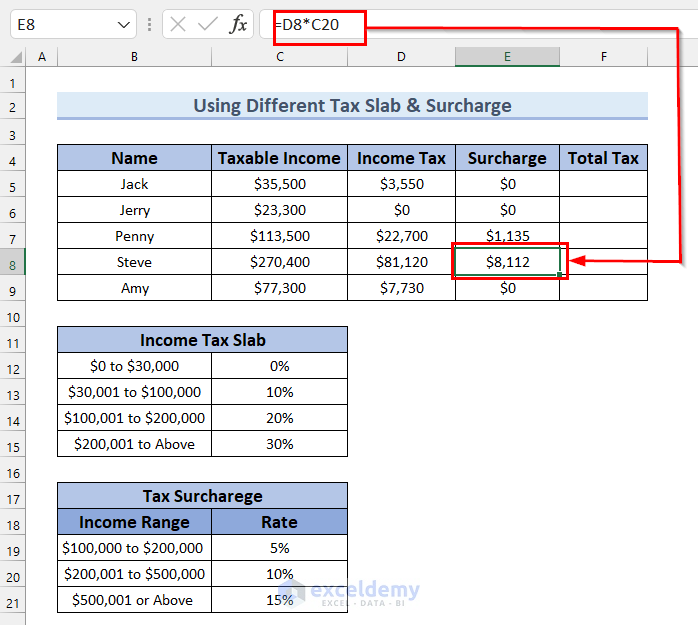Click the Select All corner triangle

click(16, 57)
